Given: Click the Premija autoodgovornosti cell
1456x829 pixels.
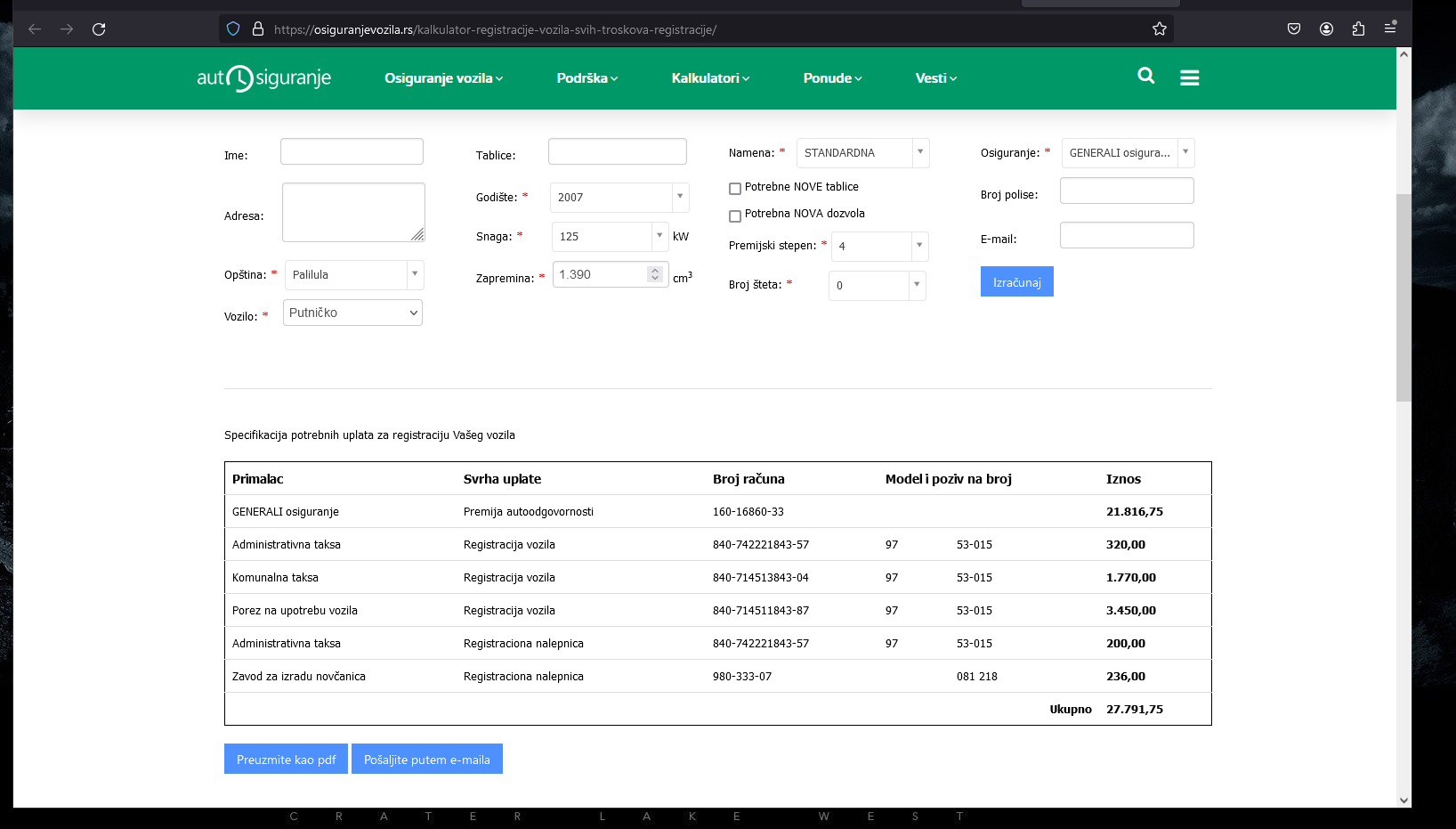Looking at the screenshot, I should [529, 512].
